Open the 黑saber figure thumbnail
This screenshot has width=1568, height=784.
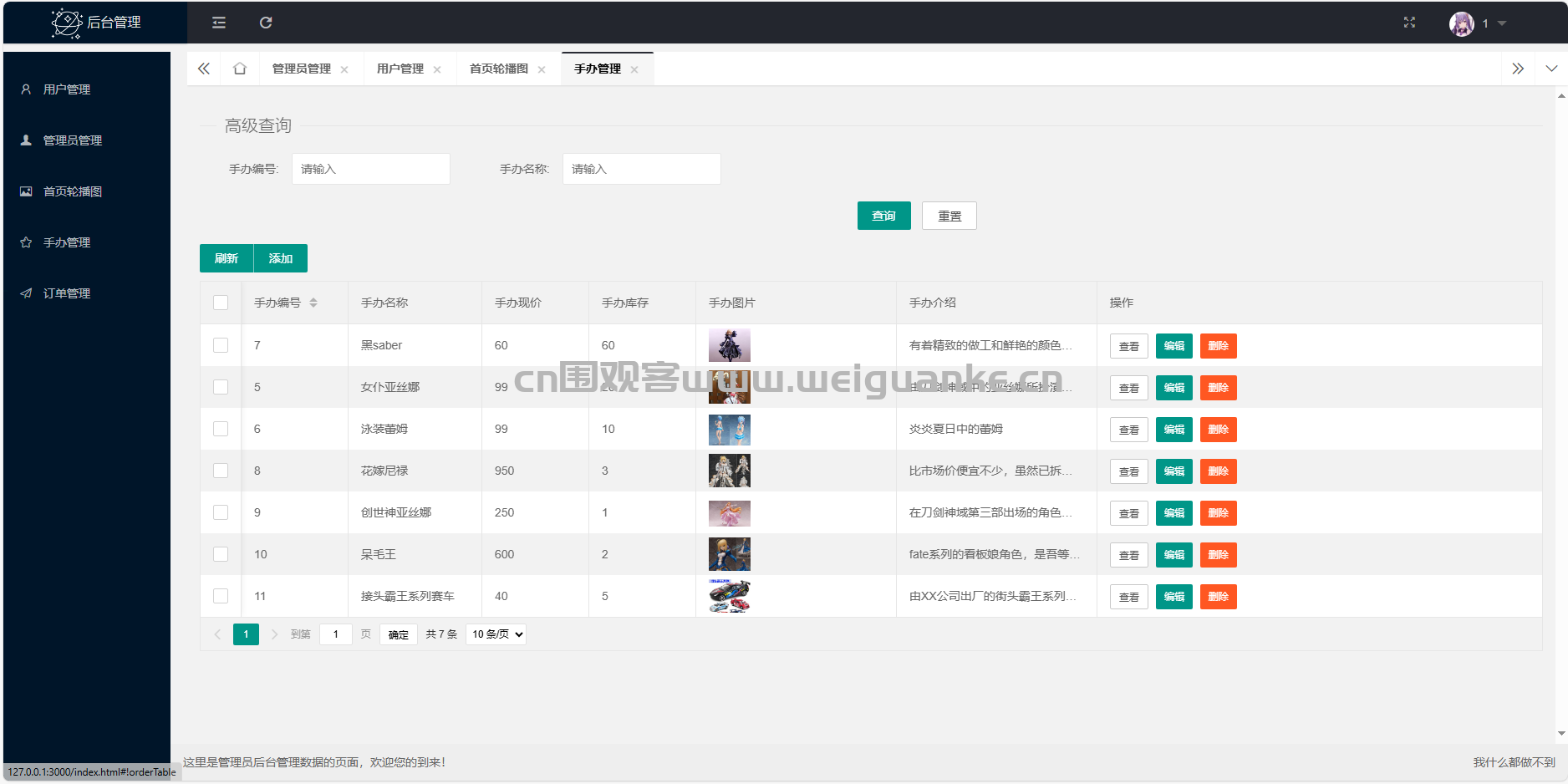tap(730, 345)
